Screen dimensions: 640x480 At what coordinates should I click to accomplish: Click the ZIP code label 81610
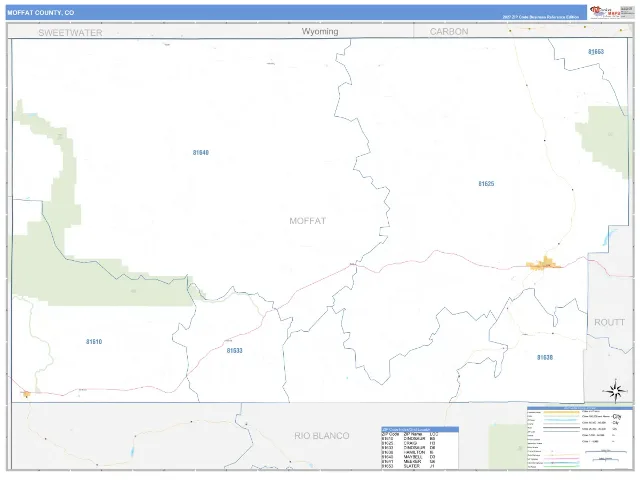tap(94, 342)
